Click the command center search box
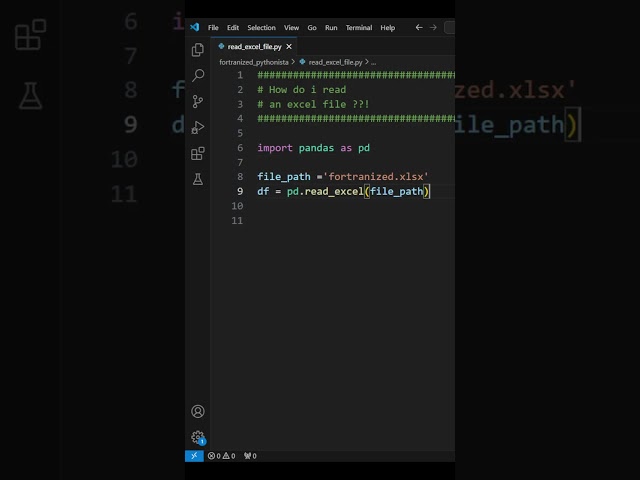The width and height of the screenshot is (640, 480). (x=449, y=27)
